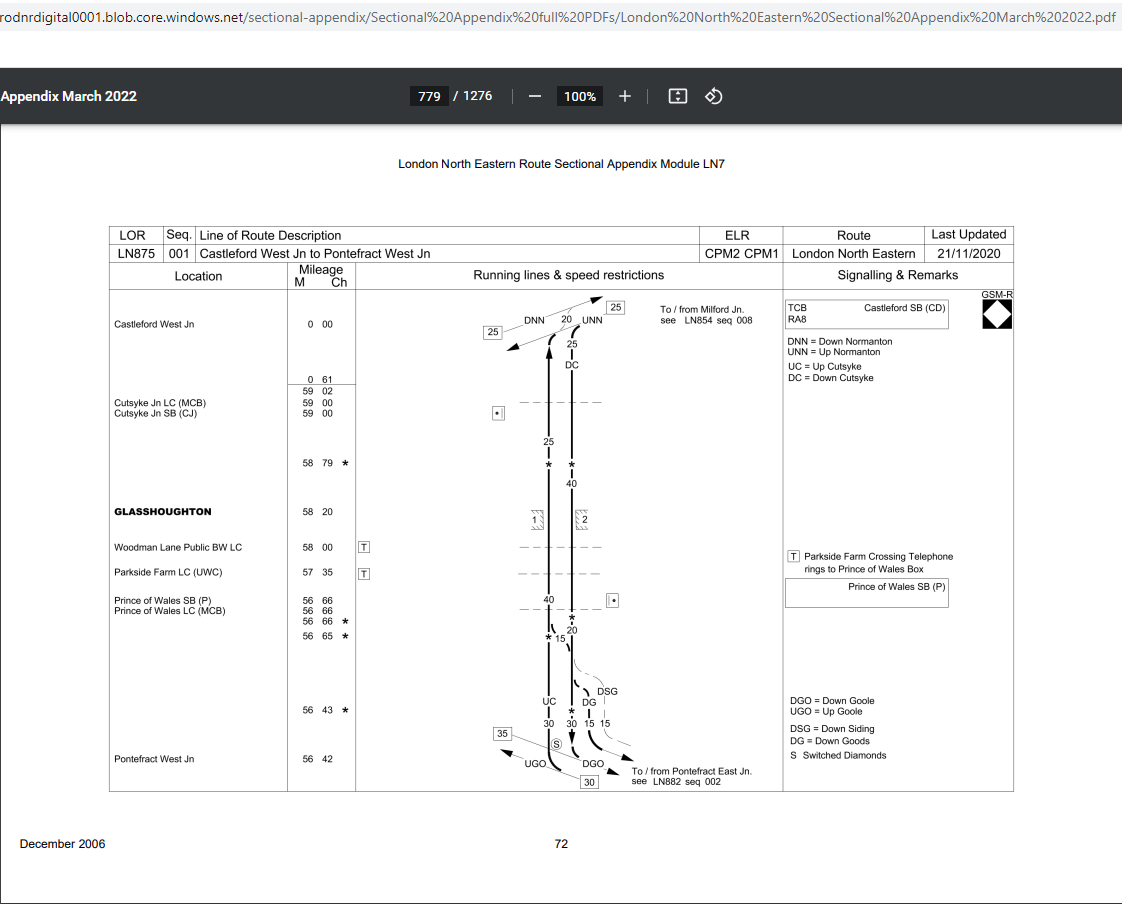
Task: Click the platform 2 symbol at Glasshoughton
Action: pyautogui.click(x=582, y=520)
